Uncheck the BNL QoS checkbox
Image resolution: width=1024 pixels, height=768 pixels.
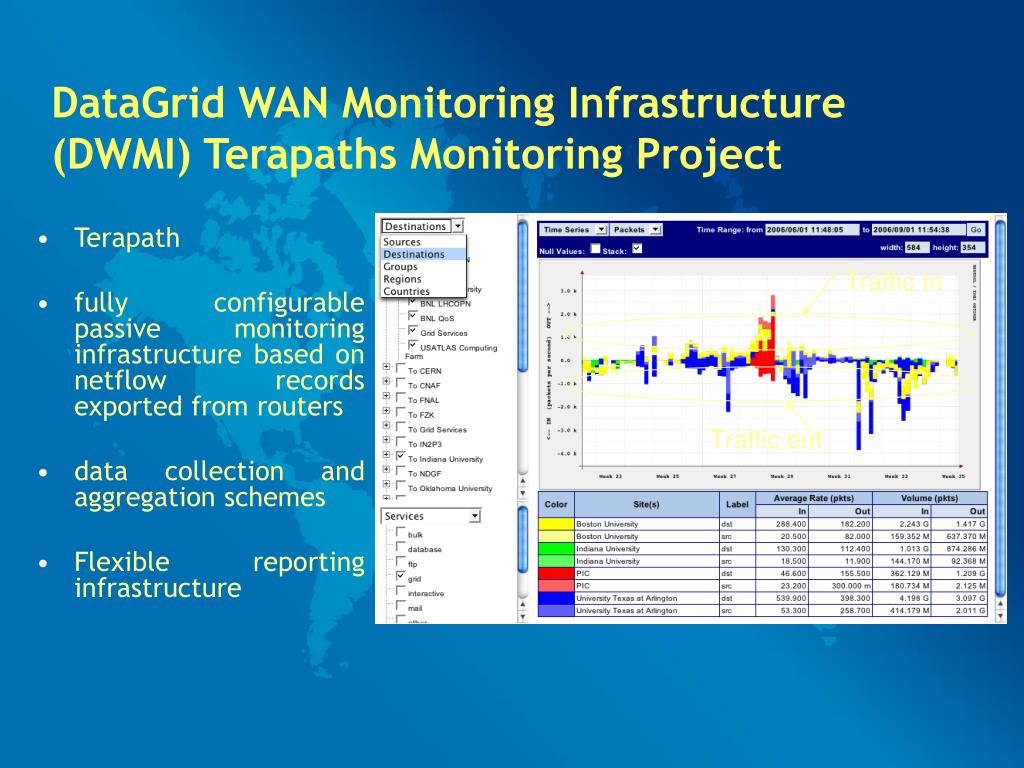coord(413,316)
